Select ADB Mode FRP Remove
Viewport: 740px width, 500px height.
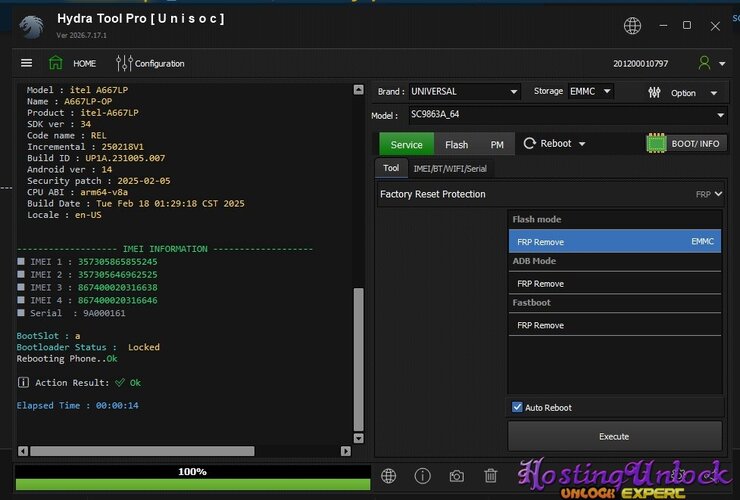(614, 283)
